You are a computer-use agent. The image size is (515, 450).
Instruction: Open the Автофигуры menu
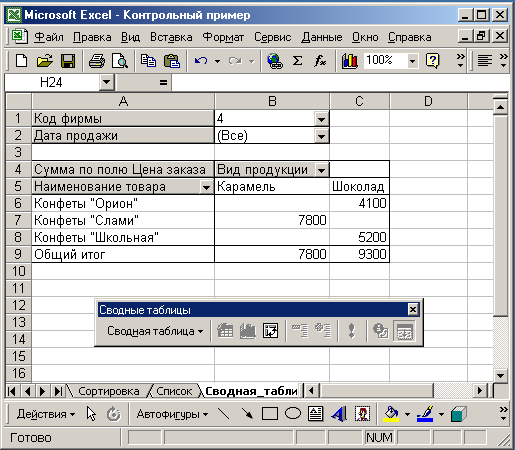(172, 414)
